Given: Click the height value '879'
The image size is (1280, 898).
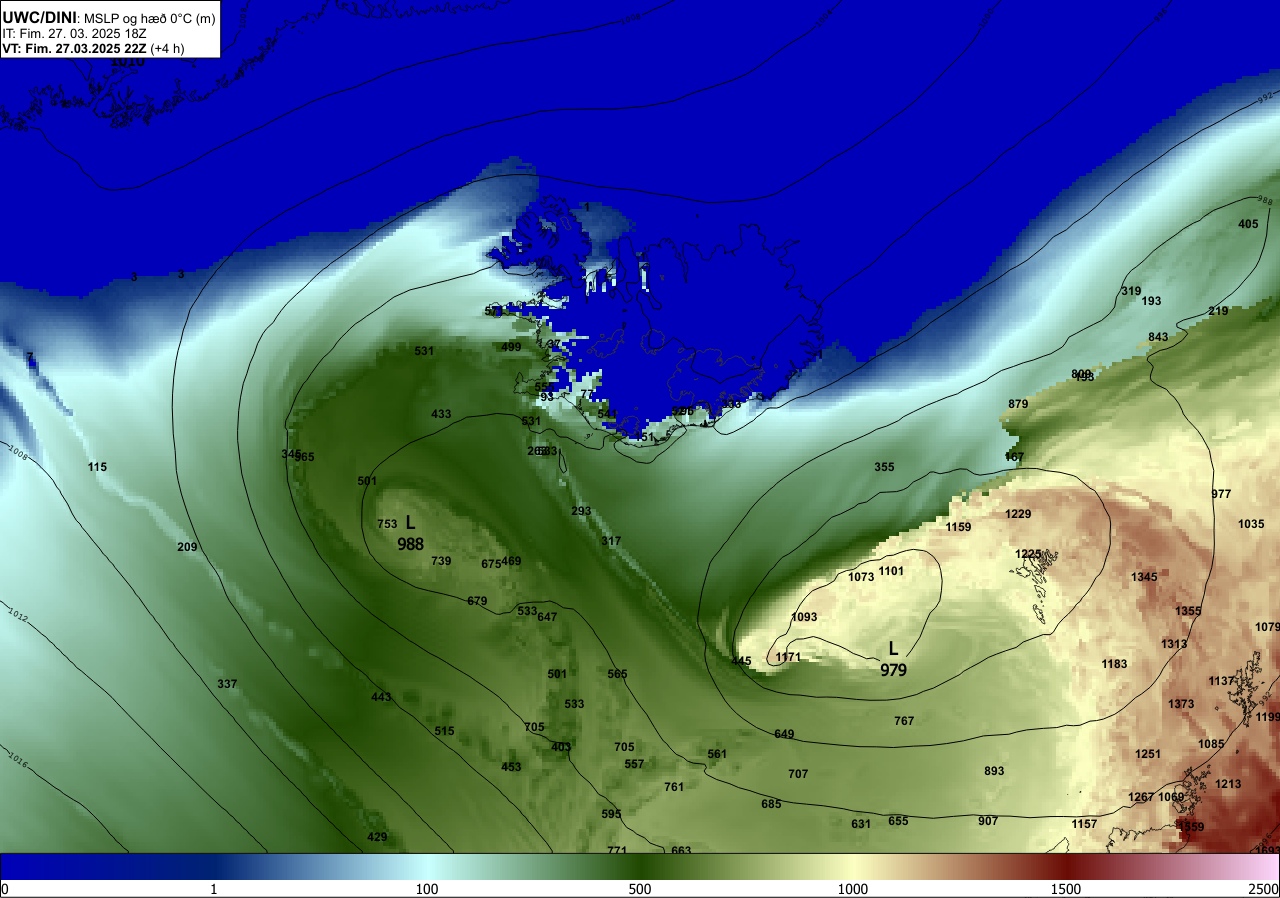Looking at the screenshot, I should pos(1018,404).
